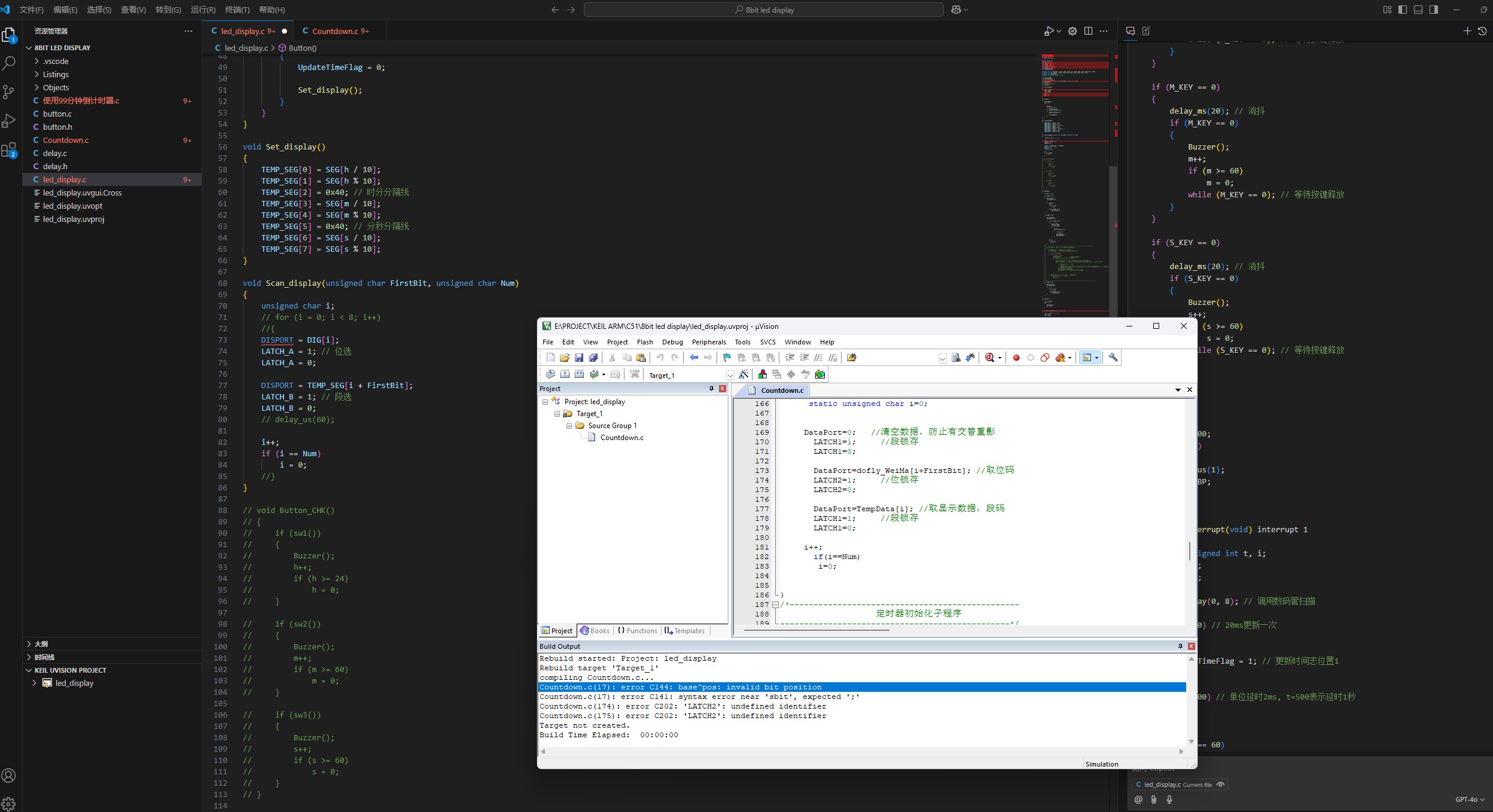Open the Flash menu in µVision

645,342
